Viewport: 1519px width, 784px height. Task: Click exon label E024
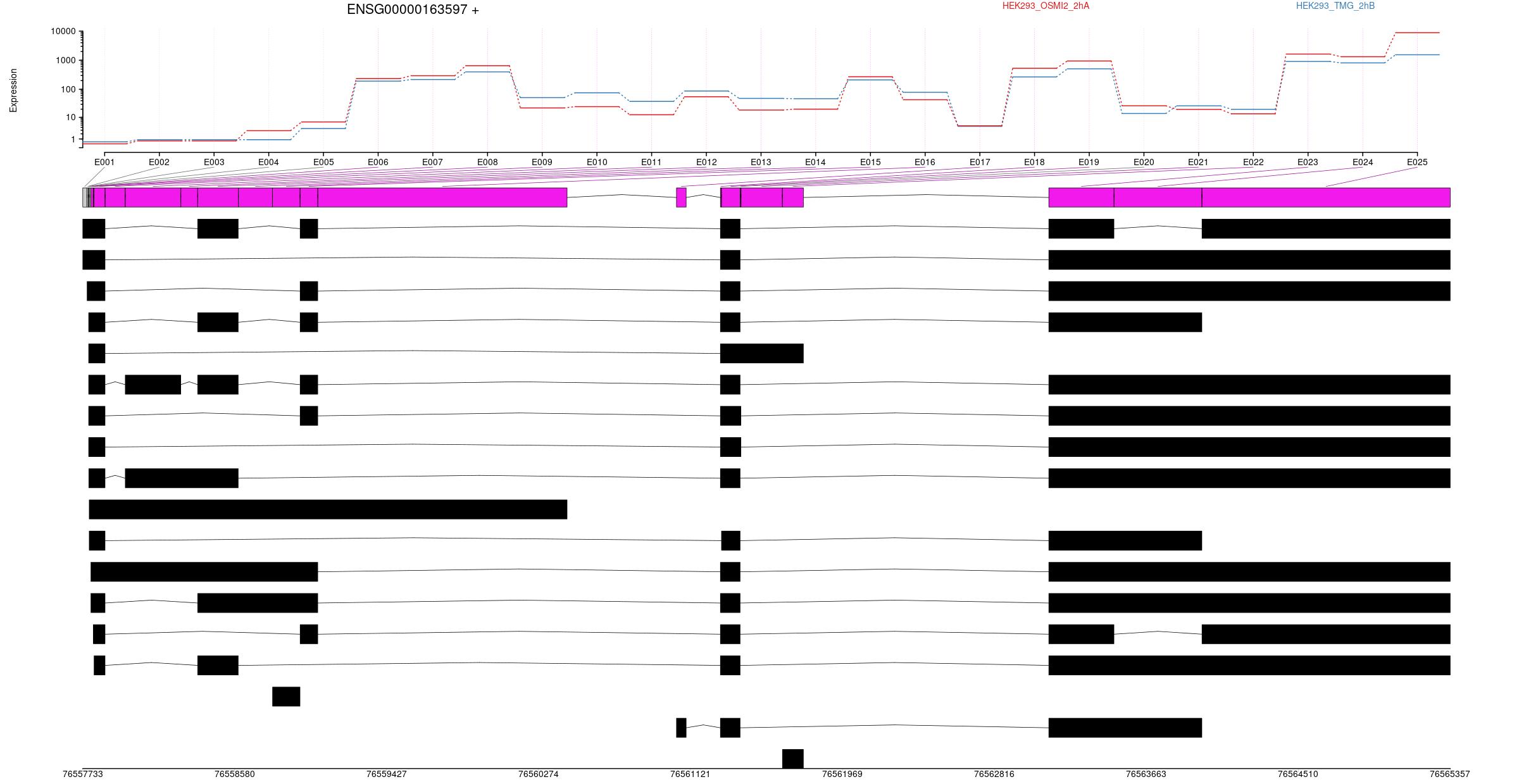tap(1363, 162)
